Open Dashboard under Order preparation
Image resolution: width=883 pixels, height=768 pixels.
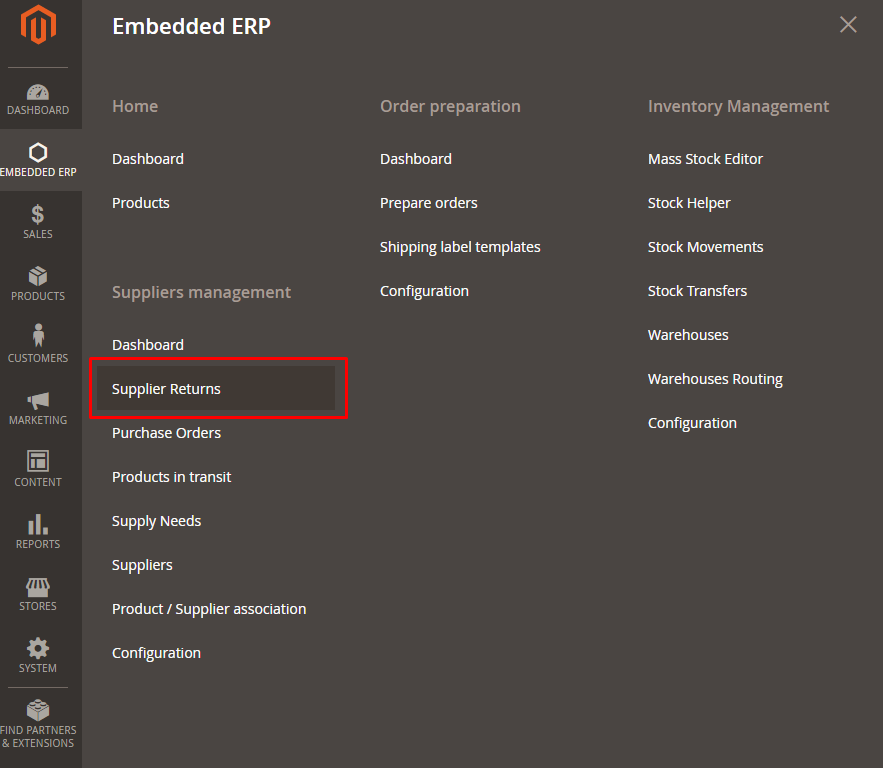click(x=416, y=159)
